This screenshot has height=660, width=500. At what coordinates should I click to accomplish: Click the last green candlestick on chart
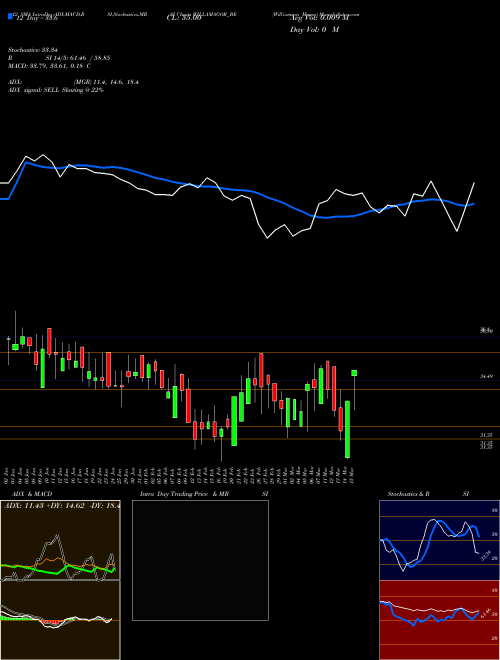tap(354, 373)
